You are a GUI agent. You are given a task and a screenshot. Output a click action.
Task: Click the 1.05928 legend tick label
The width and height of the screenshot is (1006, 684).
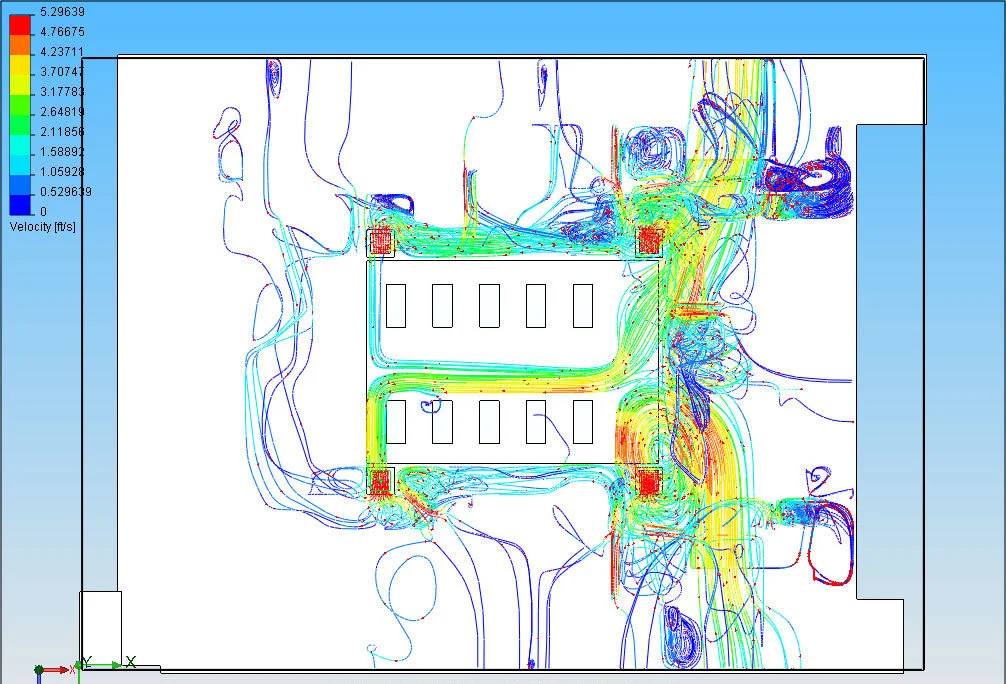pyautogui.click(x=62, y=171)
